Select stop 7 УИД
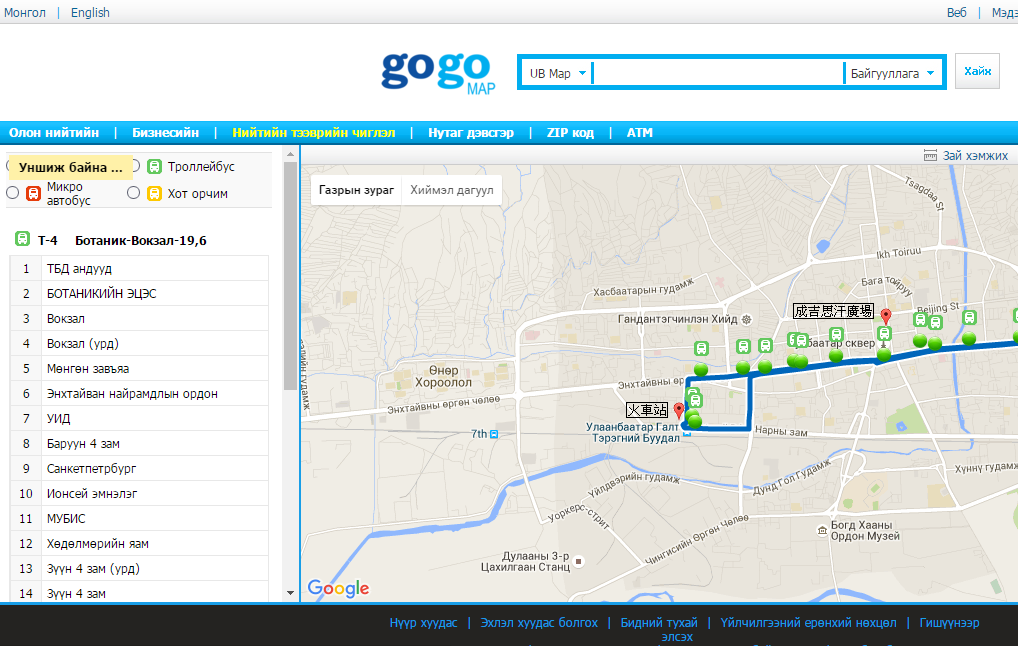The height and width of the screenshot is (646, 1018). [140, 419]
